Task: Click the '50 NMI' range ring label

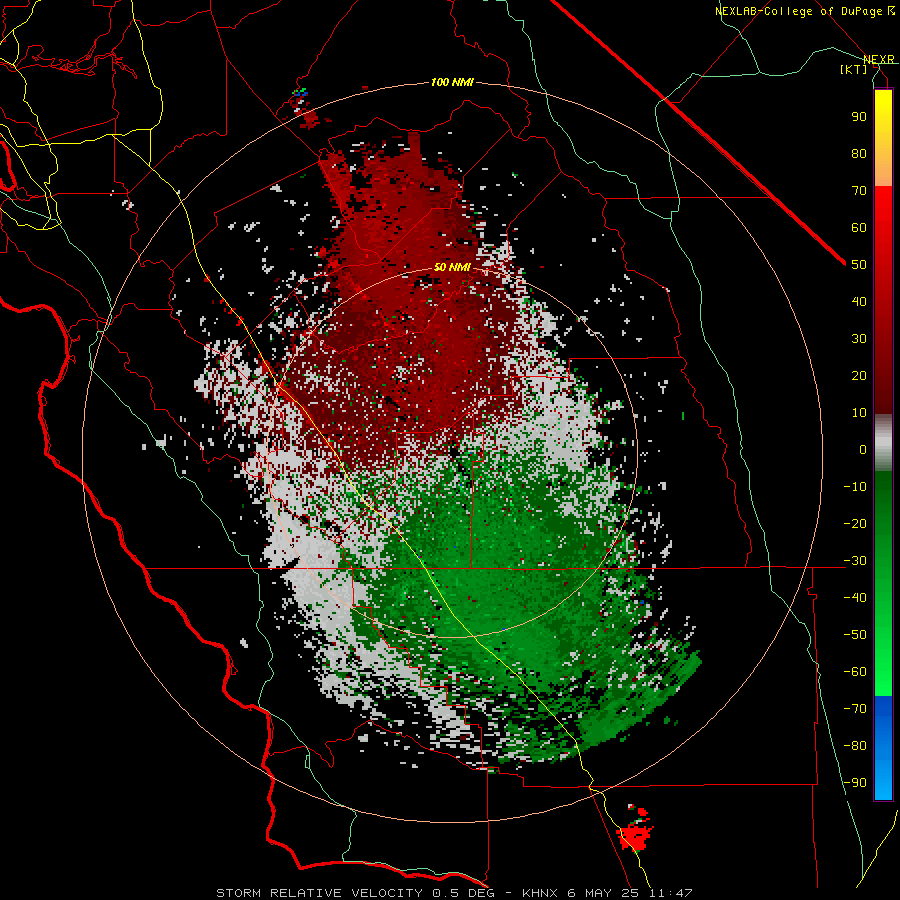Action: (x=452, y=267)
